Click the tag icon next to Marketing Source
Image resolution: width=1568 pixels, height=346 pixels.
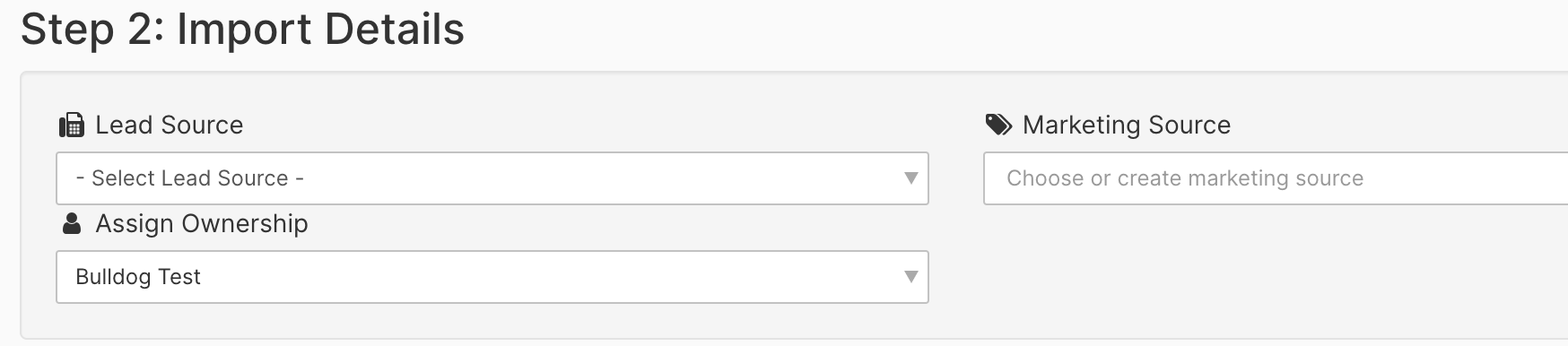click(x=998, y=125)
